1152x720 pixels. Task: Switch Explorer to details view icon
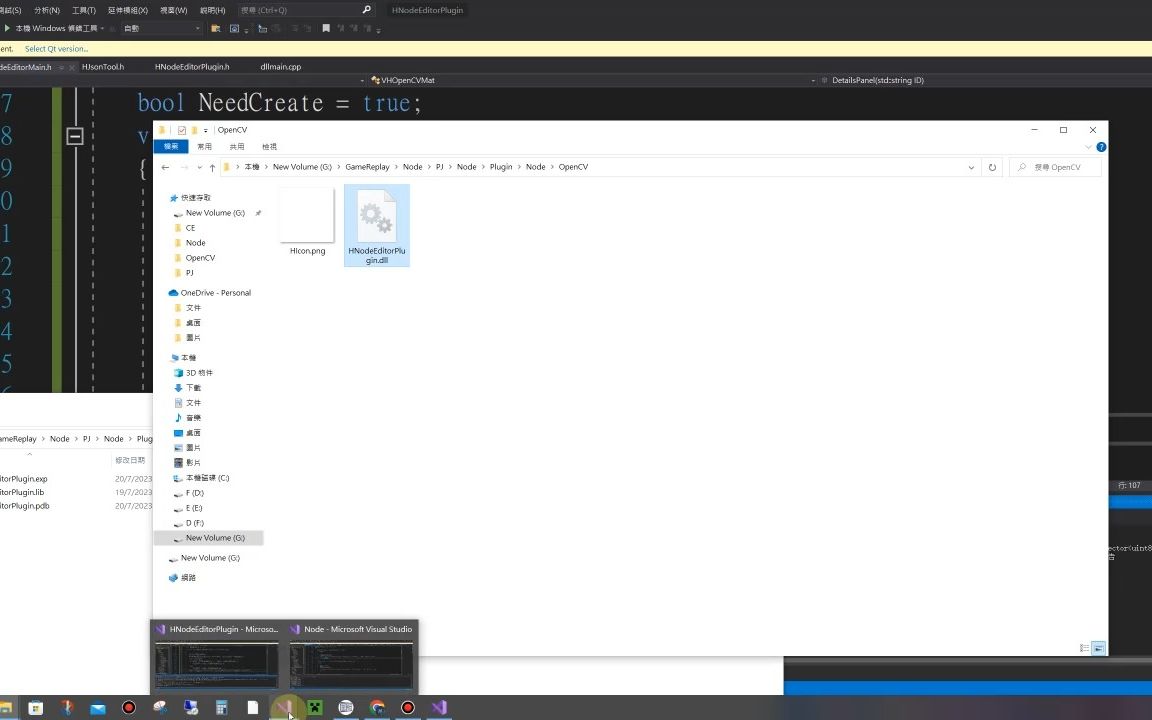pos(1084,648)
